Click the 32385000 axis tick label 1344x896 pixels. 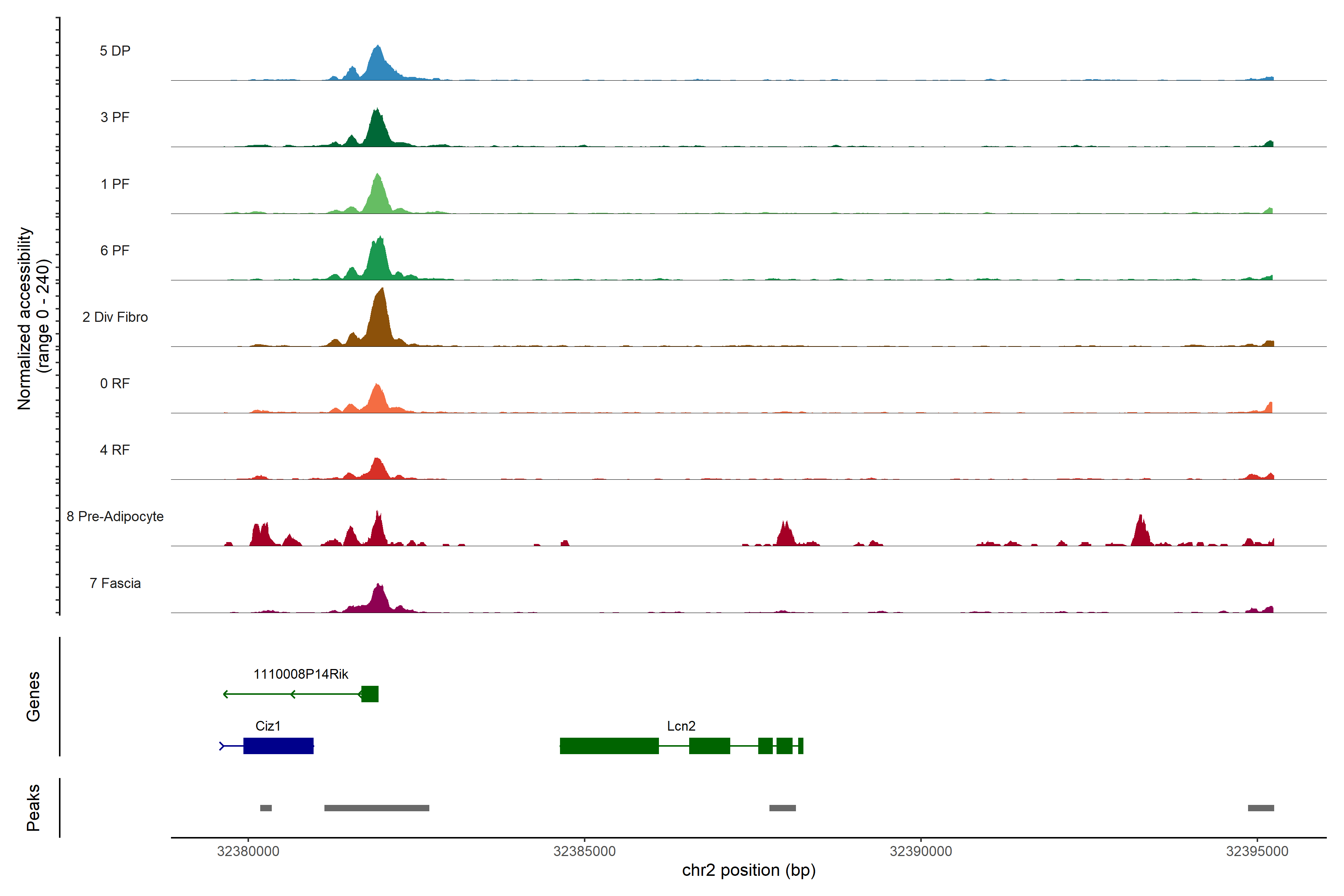pos(585,852)
